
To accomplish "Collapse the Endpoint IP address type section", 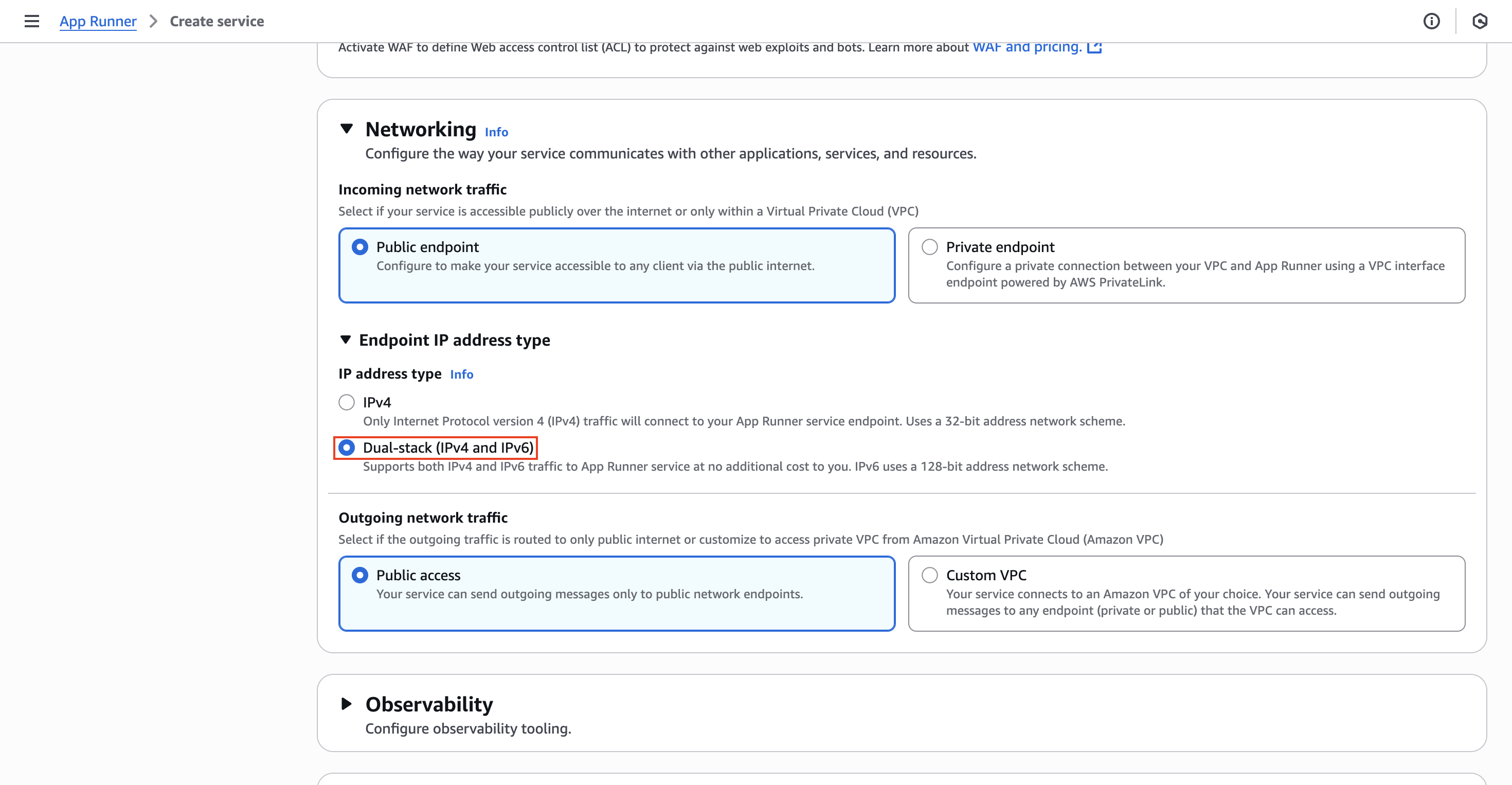I will point(345,340).
